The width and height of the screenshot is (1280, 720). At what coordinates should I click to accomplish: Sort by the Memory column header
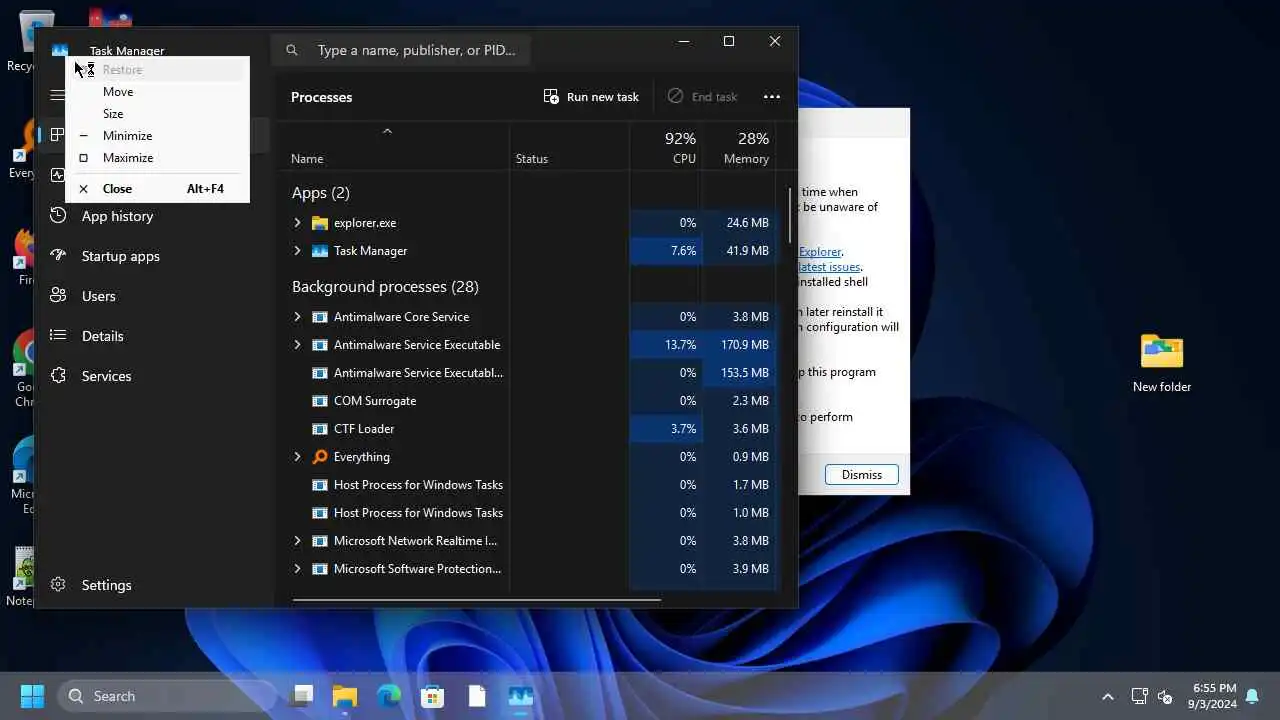[739, 147]
